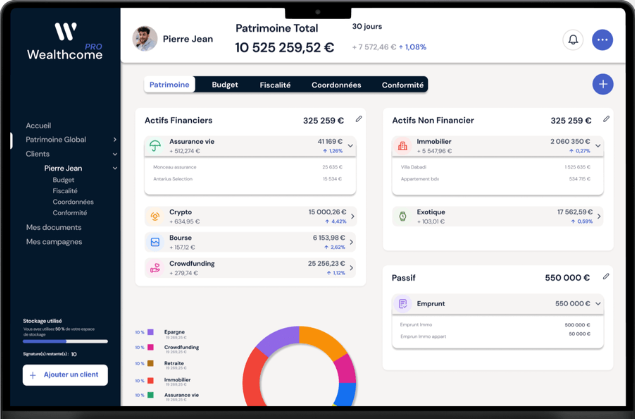The image size is (635, 419).
Task: Edit Passif section with pencil icon
Action: pyautogui.click(x=605, y=276)
